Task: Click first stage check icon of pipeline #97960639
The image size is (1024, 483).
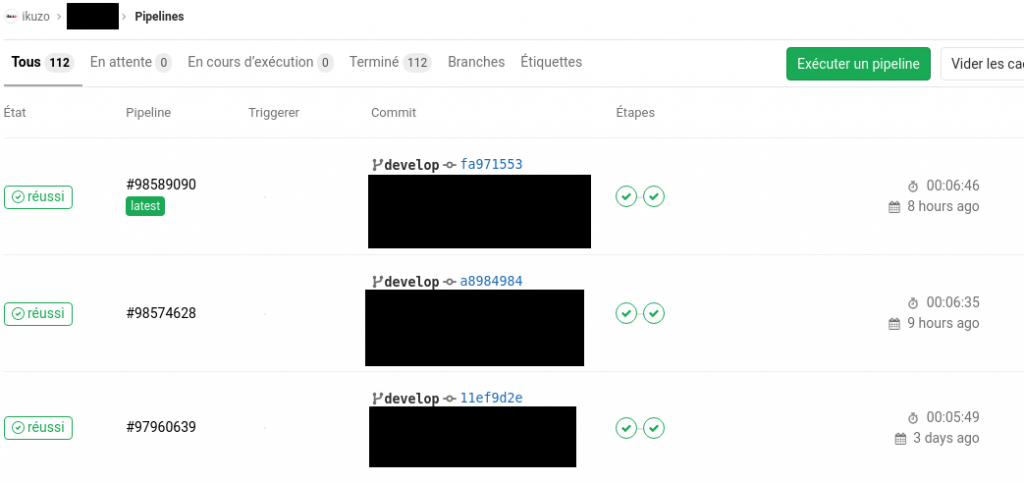Action: (626, 428)
